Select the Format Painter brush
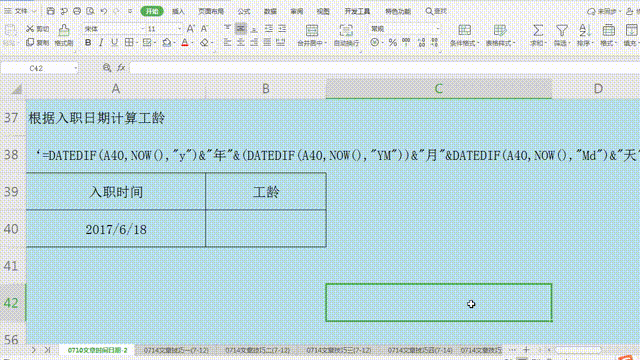Screen dimensions: 640x360 point(64,30)
